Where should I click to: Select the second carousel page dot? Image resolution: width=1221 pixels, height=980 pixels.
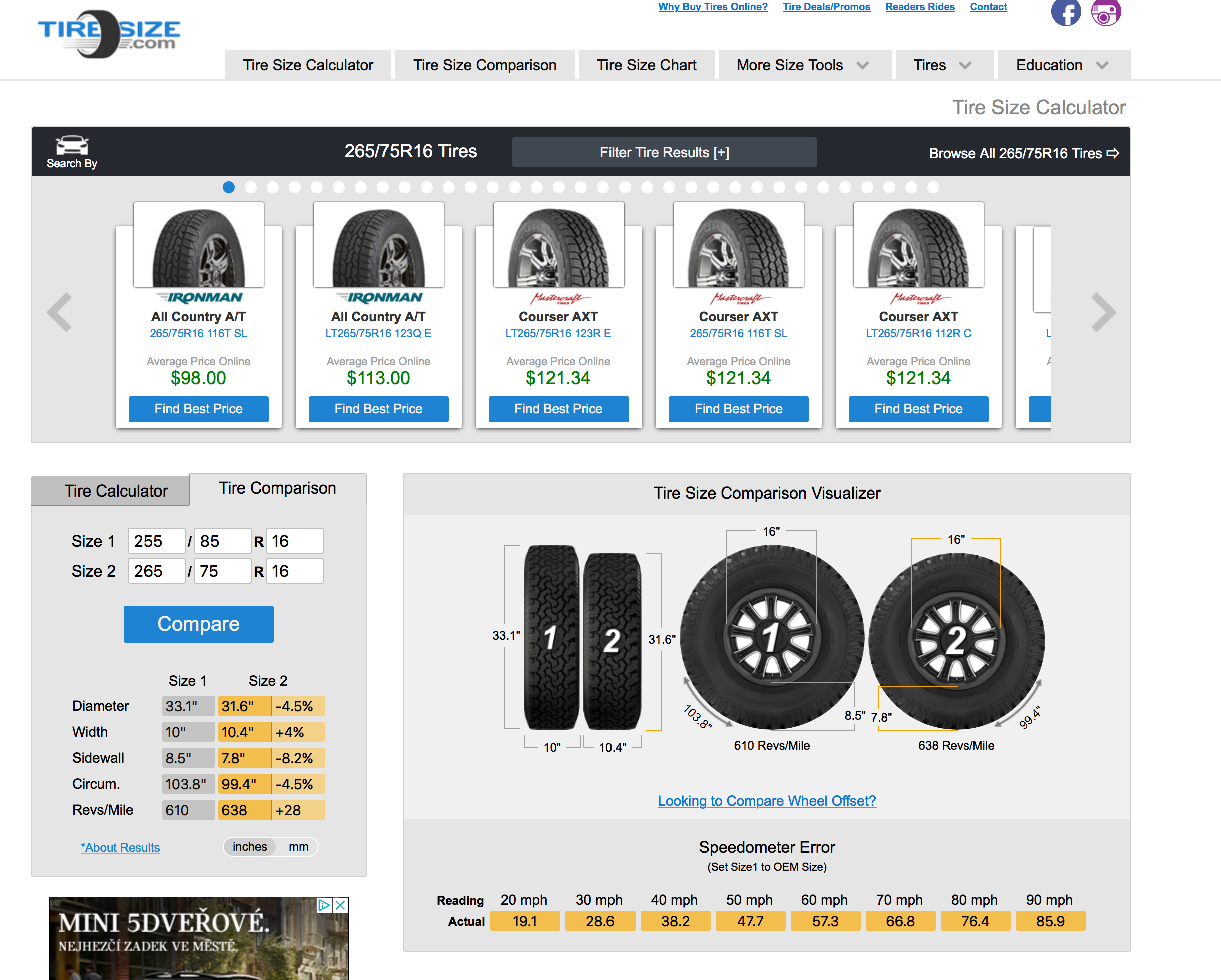250,187
